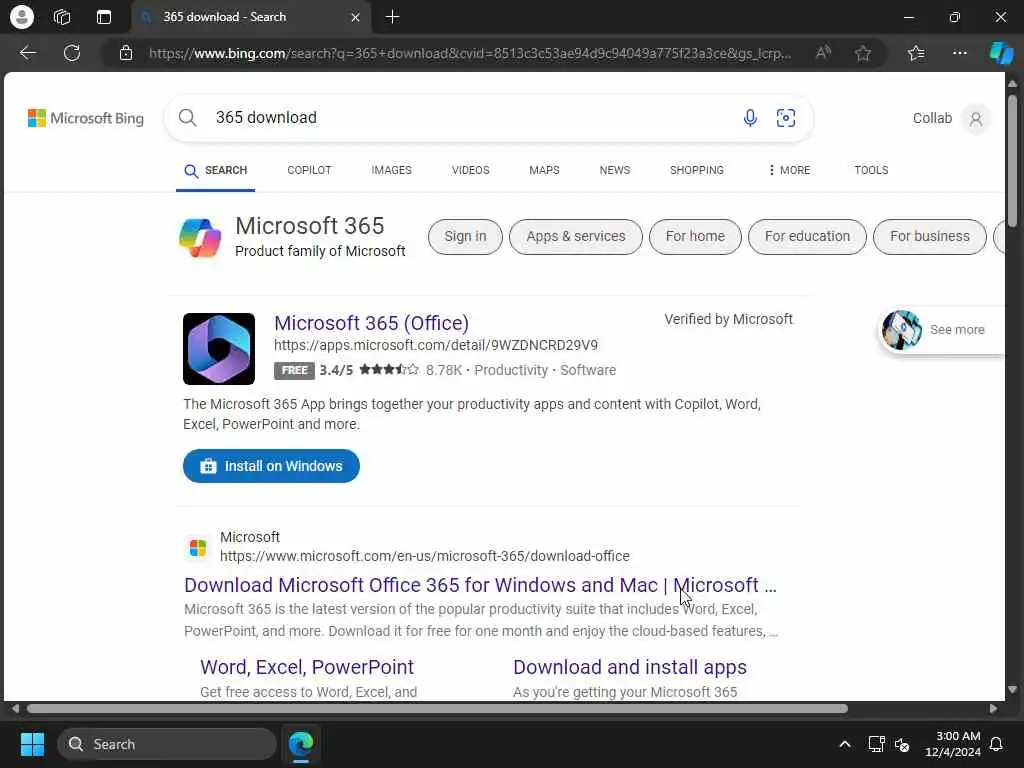Switch to MAPS tab

tap(544, 170)
